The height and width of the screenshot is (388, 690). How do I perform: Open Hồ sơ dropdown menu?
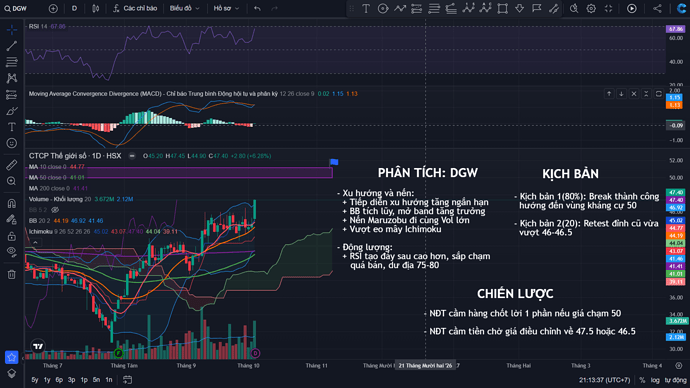[x=226, y=8]
